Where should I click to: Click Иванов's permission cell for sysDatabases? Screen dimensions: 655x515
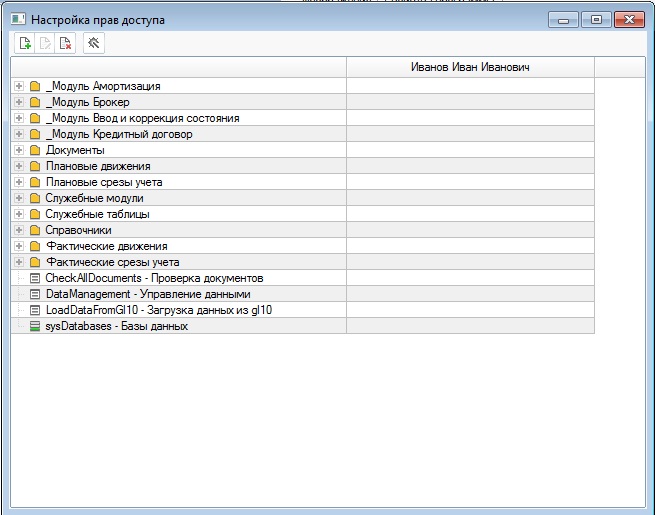470,326
